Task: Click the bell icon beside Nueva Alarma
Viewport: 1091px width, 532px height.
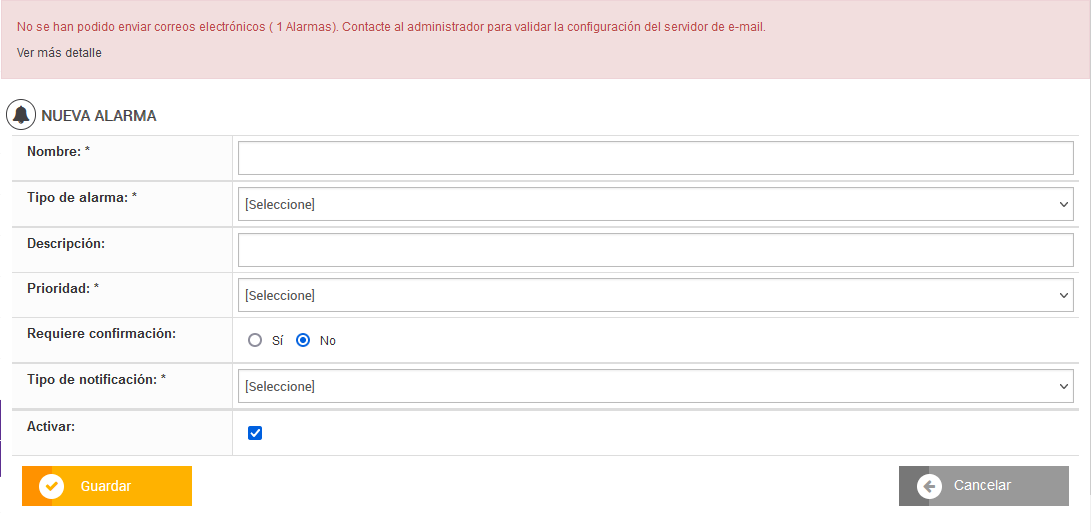Action: coord(21,115)
